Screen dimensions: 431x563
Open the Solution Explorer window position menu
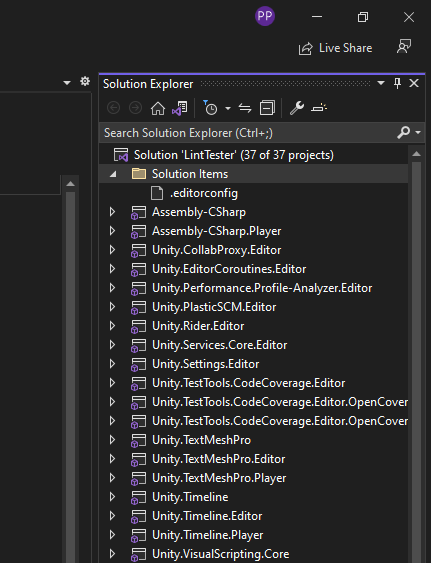click(x=381, y=83)
